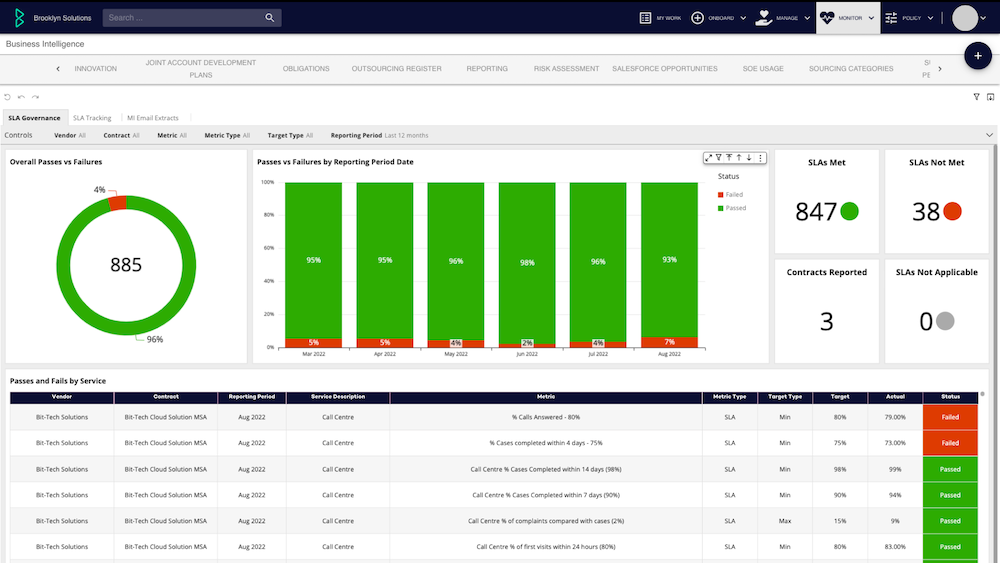Expand the Policy menu chevron
1000x563 pixels.
click(930, 18)
